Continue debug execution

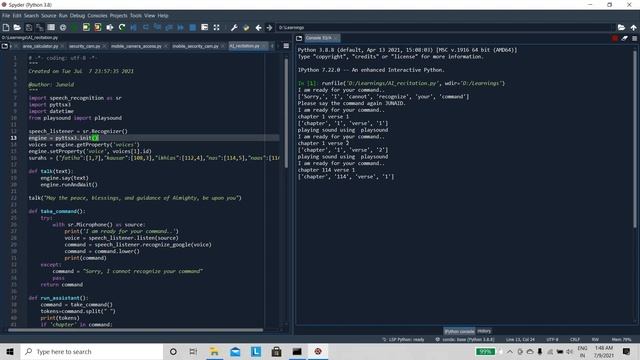click(181, 27)
